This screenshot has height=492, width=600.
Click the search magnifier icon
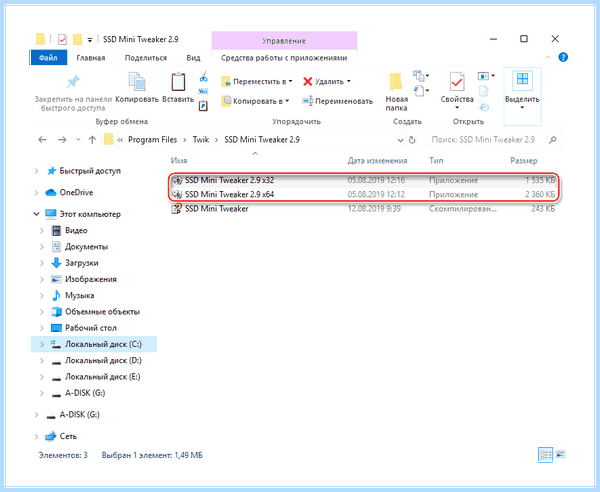point(553,140)
